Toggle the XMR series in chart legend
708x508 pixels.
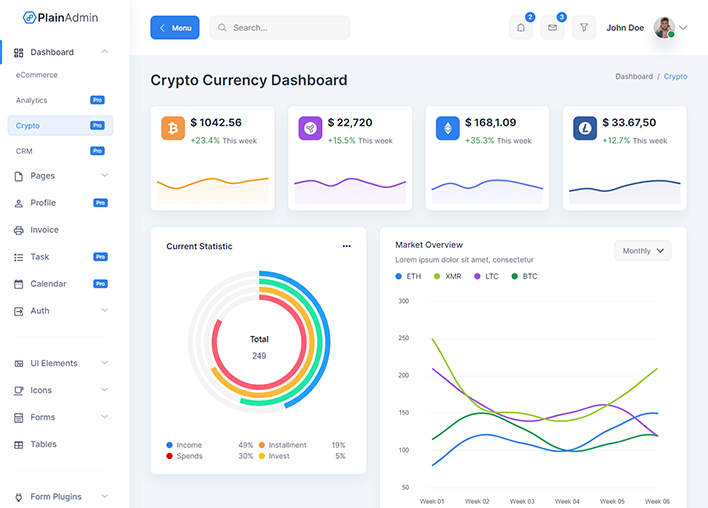click(x=446, y=276)
